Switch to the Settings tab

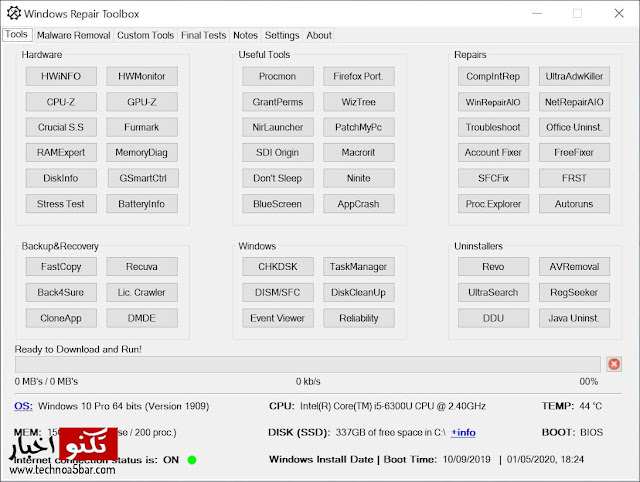click(282, 36)
